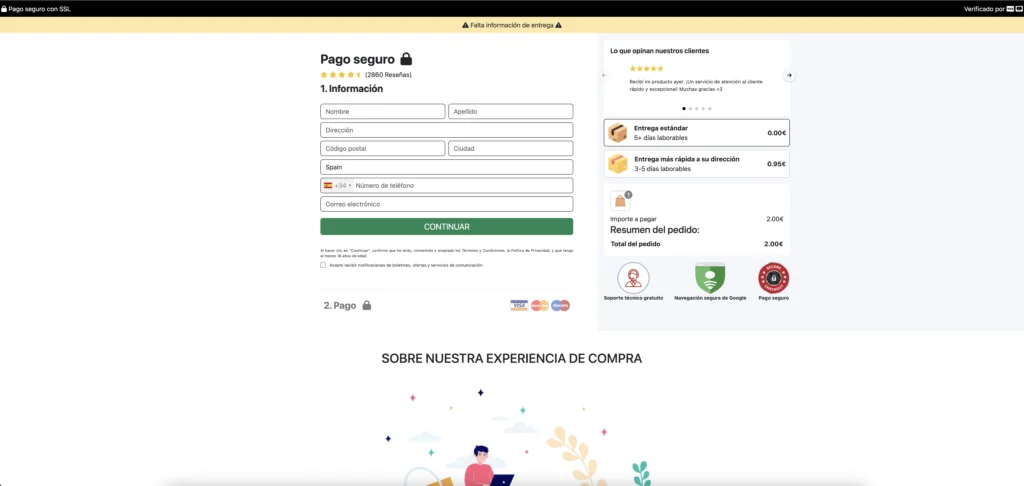
Task: Click 'Lo que opinan nuestros clientes' heading
Action: (x=660, y=50)
